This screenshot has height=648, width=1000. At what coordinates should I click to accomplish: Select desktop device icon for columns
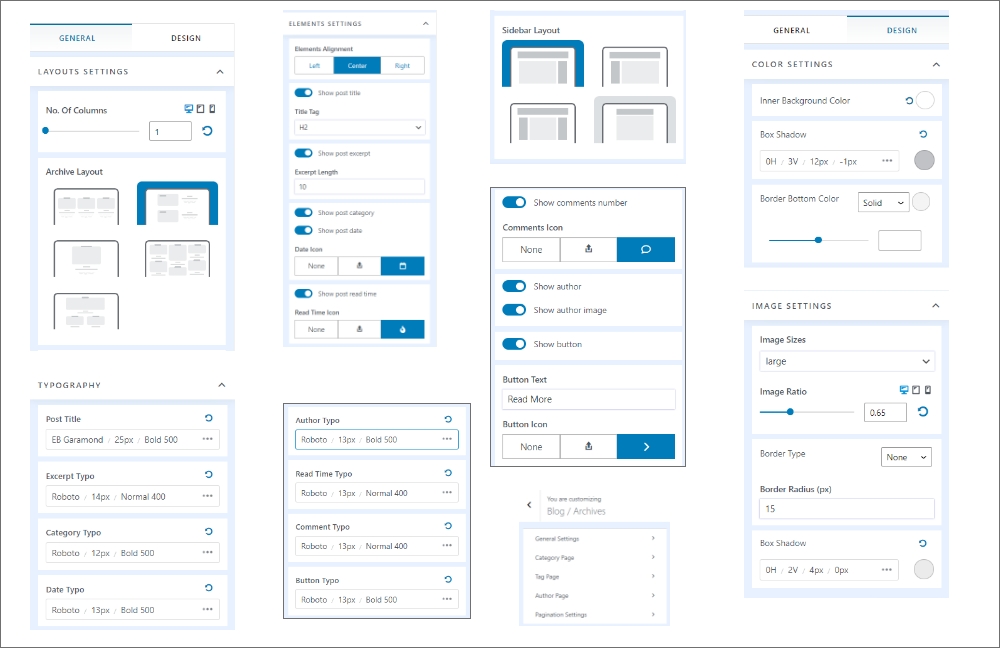point(189,109)
